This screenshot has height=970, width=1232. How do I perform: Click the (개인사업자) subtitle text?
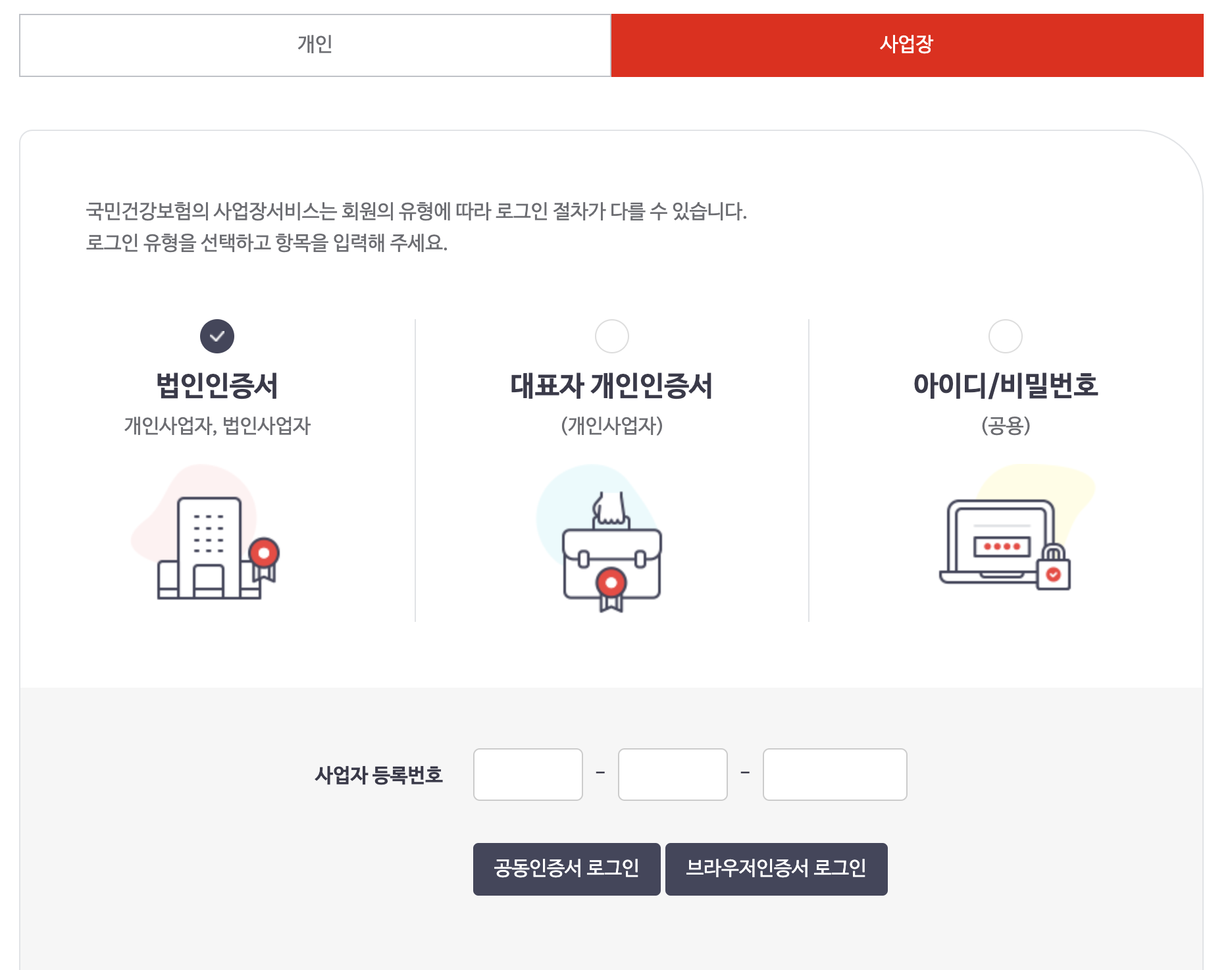coord(612,426)
